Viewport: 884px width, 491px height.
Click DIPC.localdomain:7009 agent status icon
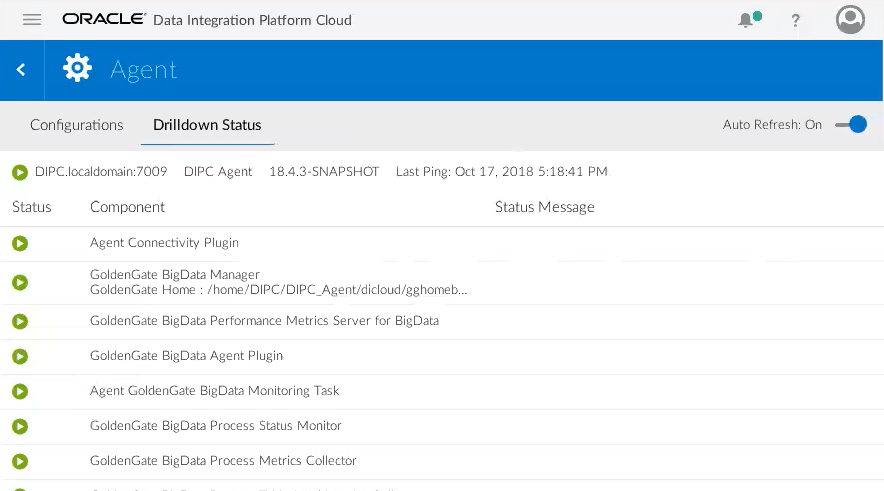click(x=20, y=172)
